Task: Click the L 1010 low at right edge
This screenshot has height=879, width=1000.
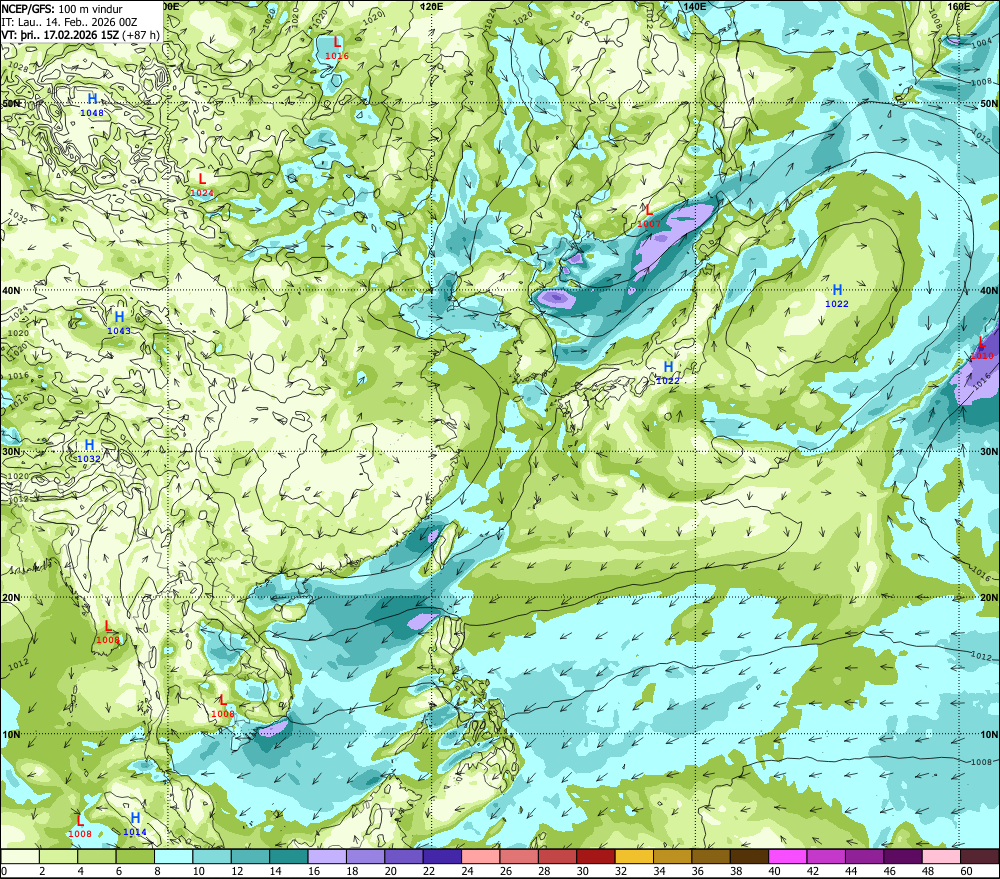Action: pos(982,348)
